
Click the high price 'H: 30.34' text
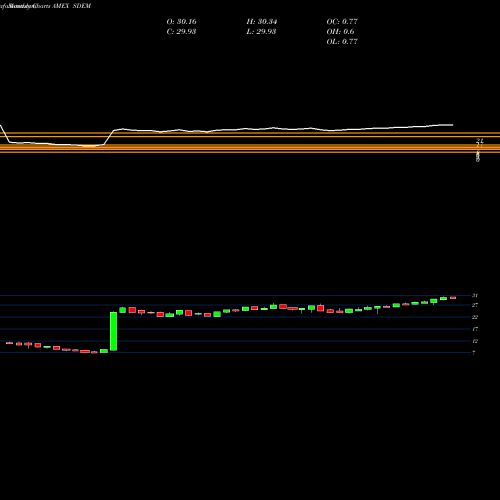click(262, 22)
